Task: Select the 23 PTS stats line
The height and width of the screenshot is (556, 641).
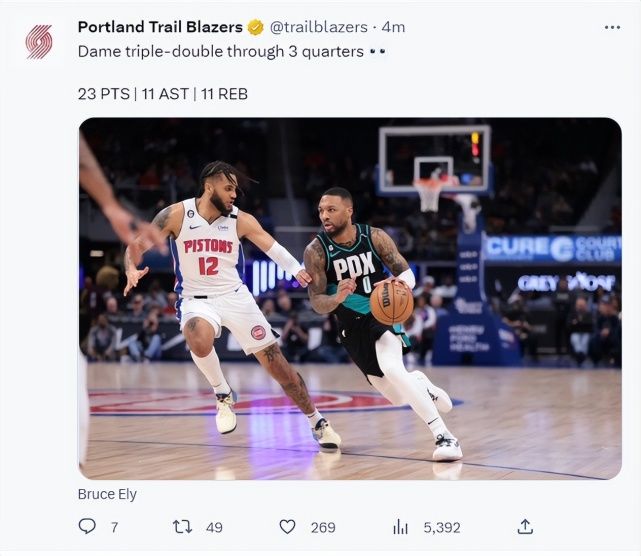Action: pos(162,93)
